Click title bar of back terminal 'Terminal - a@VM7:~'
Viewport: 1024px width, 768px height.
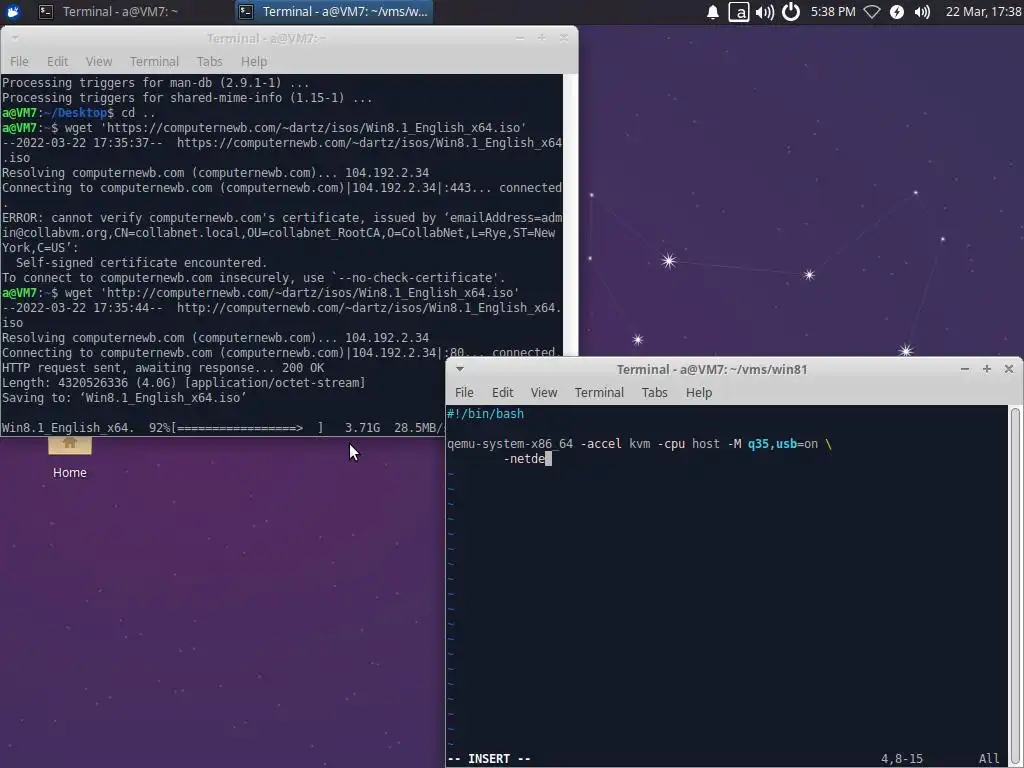[266, 38]
